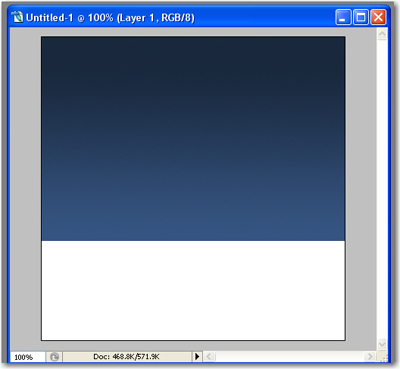Viewport: 400px width, 369px height.
Task: Minimize the Untitled-1 document window
Action: [x=343, y=17]
